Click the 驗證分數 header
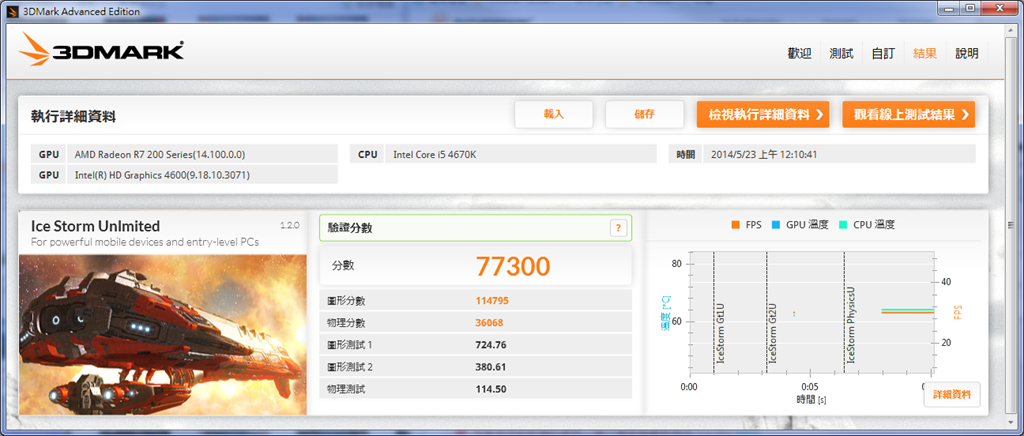Viewport: 1024px width, 436px height. [351, 228]
